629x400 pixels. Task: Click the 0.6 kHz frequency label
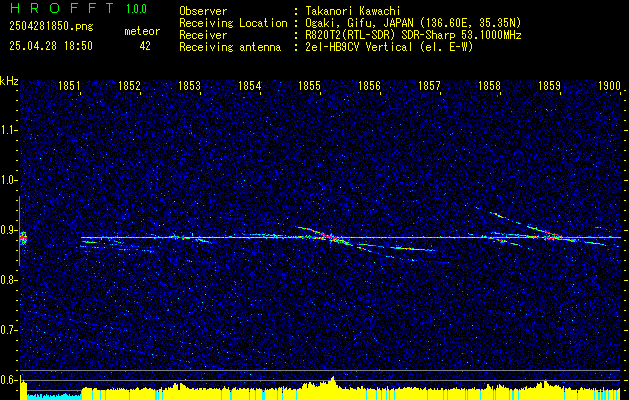[7, 380]
